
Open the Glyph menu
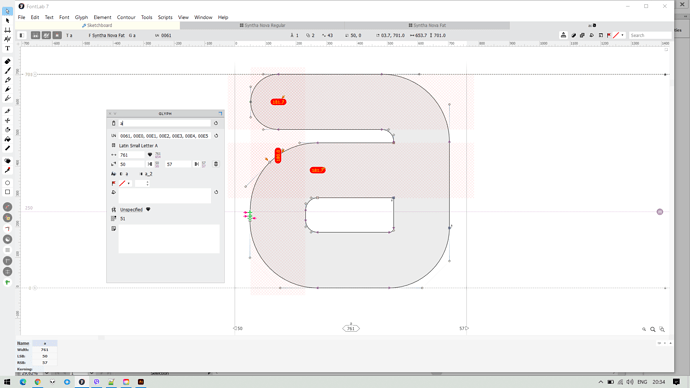[x=81, y=17]
